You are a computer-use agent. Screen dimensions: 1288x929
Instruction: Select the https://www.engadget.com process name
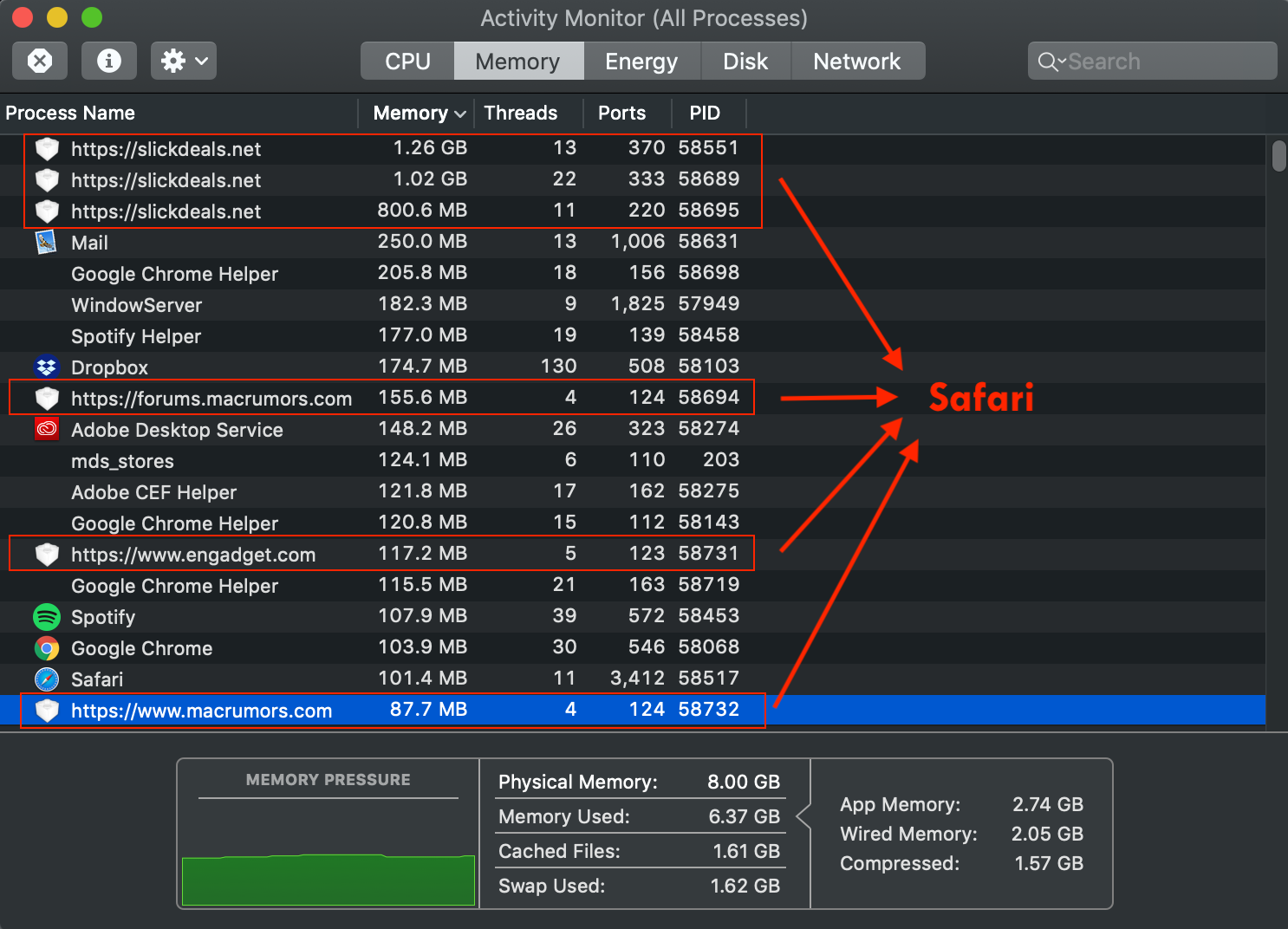click(193, 555)
